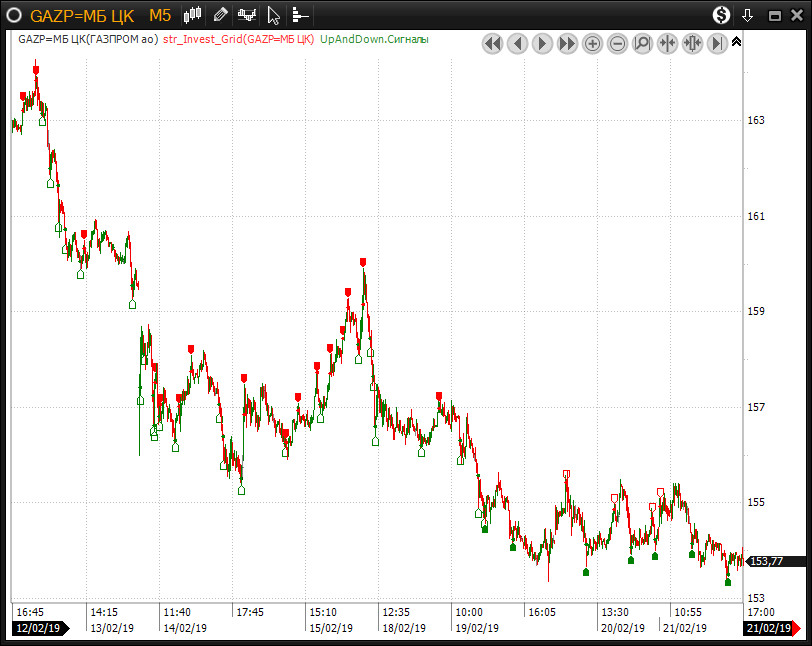Click the str_Invest_Grid strategy label

pos(238,40)
